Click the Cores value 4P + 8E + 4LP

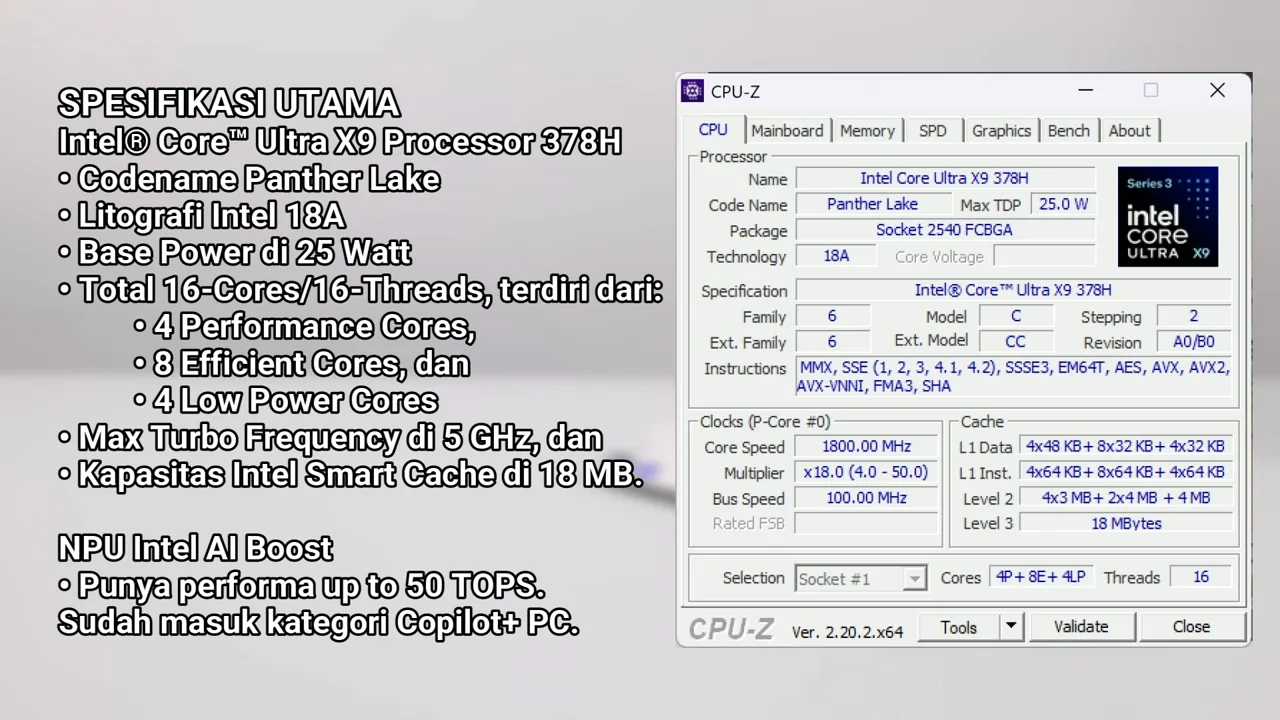[x=1040, y=577]
